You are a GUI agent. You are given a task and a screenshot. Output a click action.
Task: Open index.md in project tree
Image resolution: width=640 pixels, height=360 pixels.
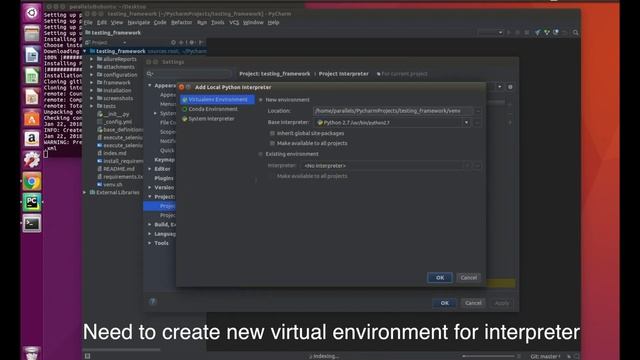click(x=112, y=153)
